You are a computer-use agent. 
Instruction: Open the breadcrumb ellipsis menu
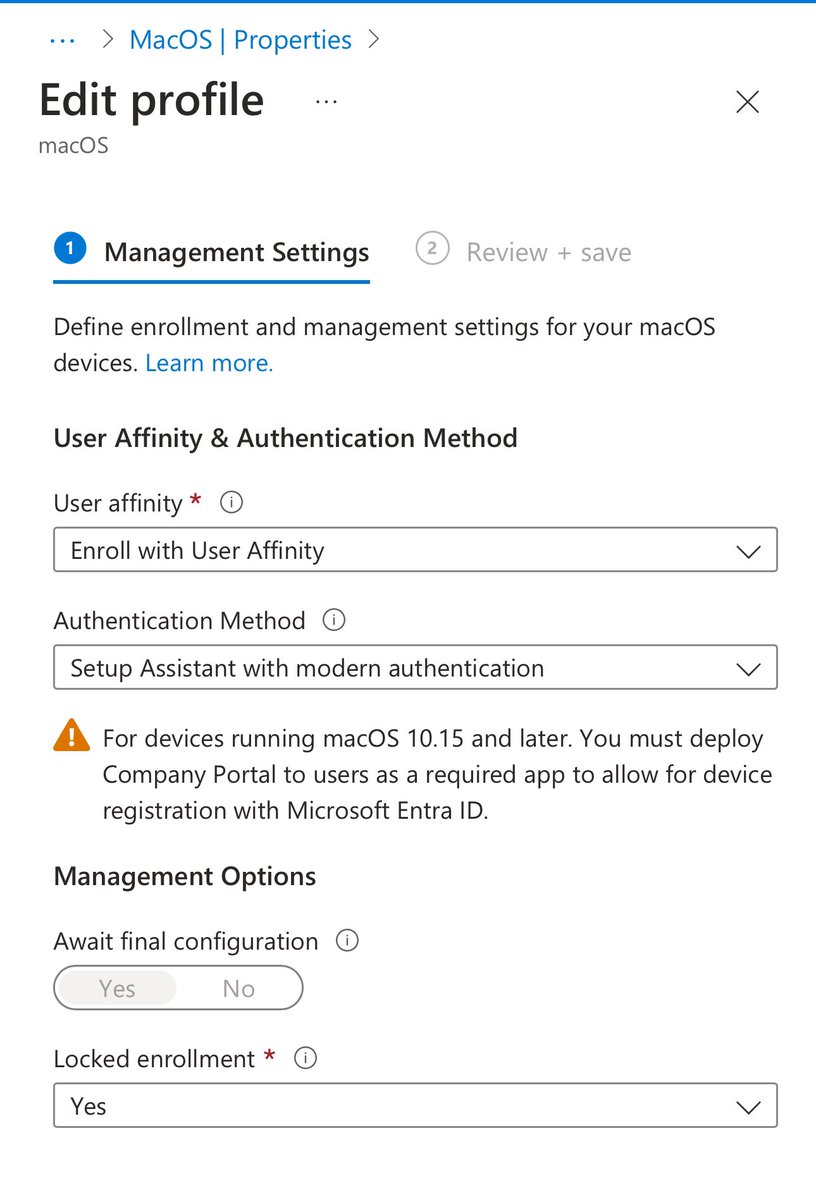(63, 41)
